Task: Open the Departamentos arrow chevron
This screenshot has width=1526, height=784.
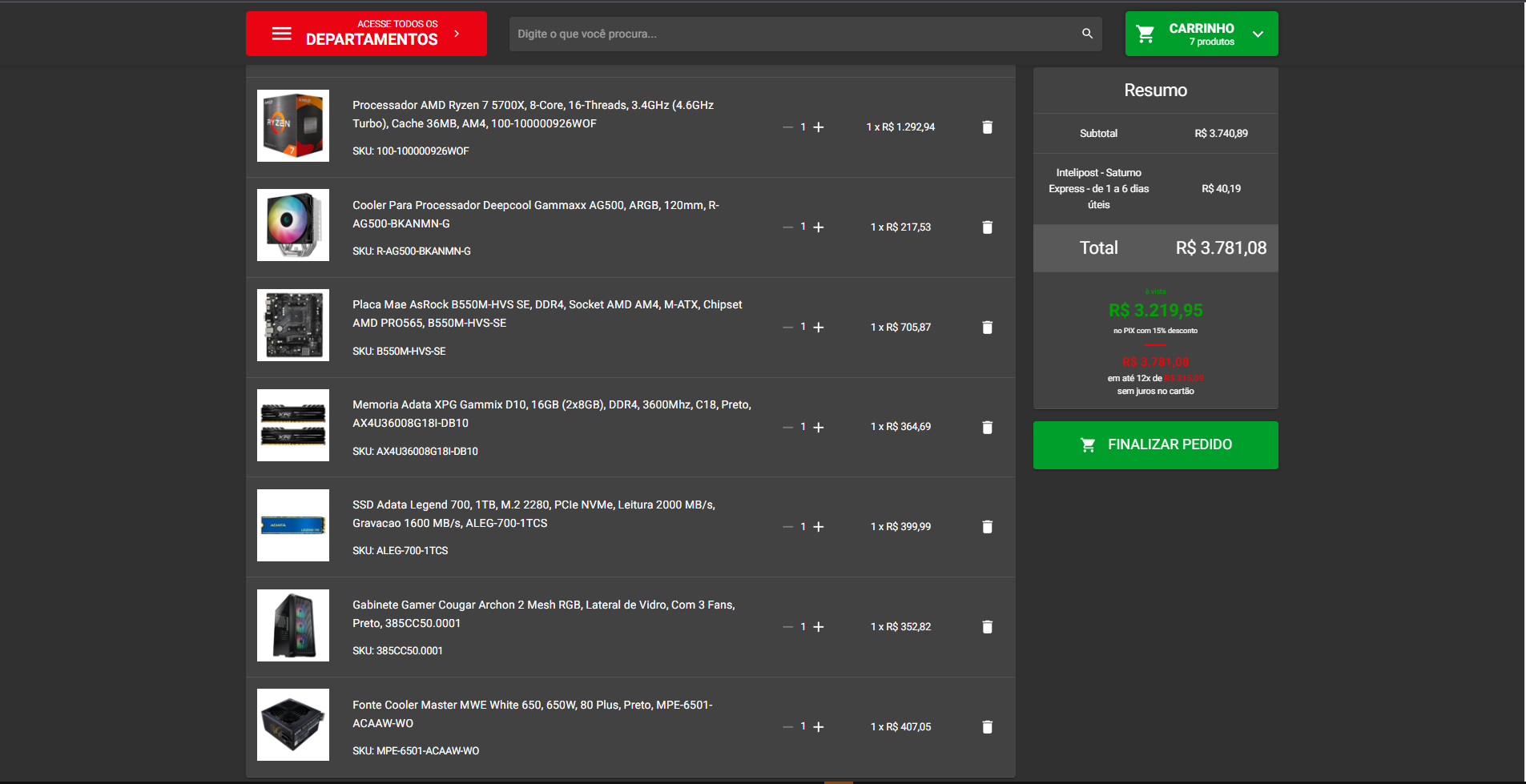Action: 457,34
